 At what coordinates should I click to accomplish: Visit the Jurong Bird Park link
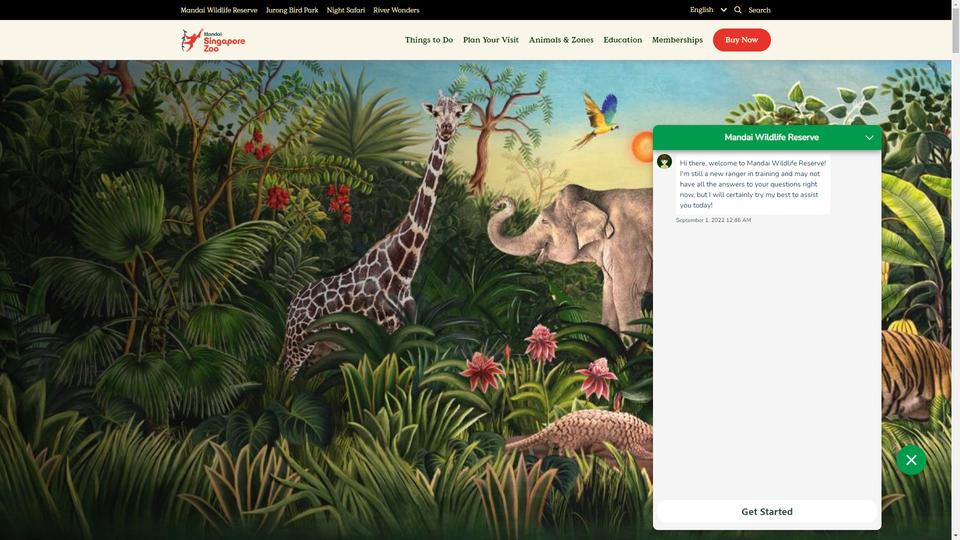click(x=292, y=10)
